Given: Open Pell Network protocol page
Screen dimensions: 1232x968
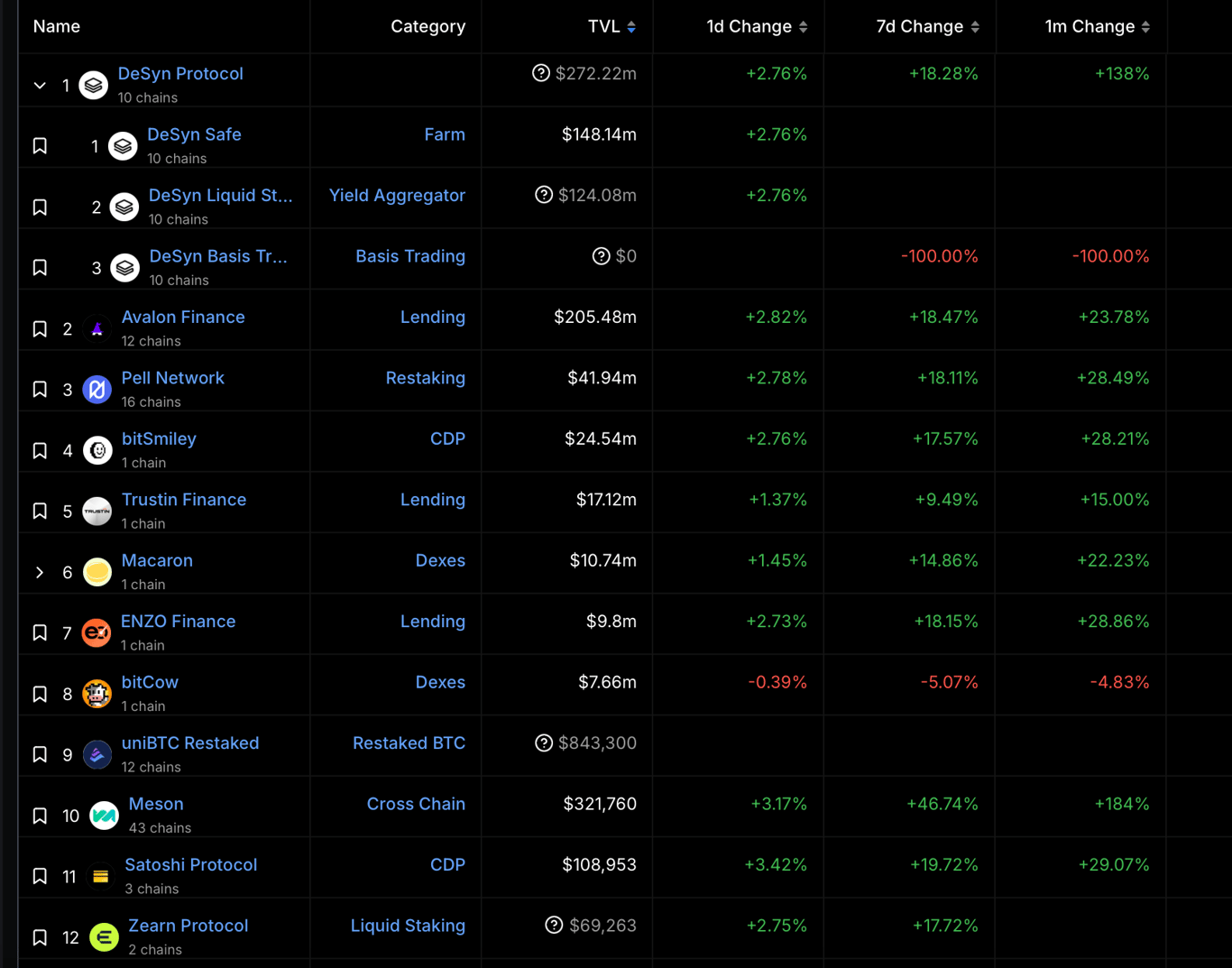Looking at the screenshot, I should 173,378.
